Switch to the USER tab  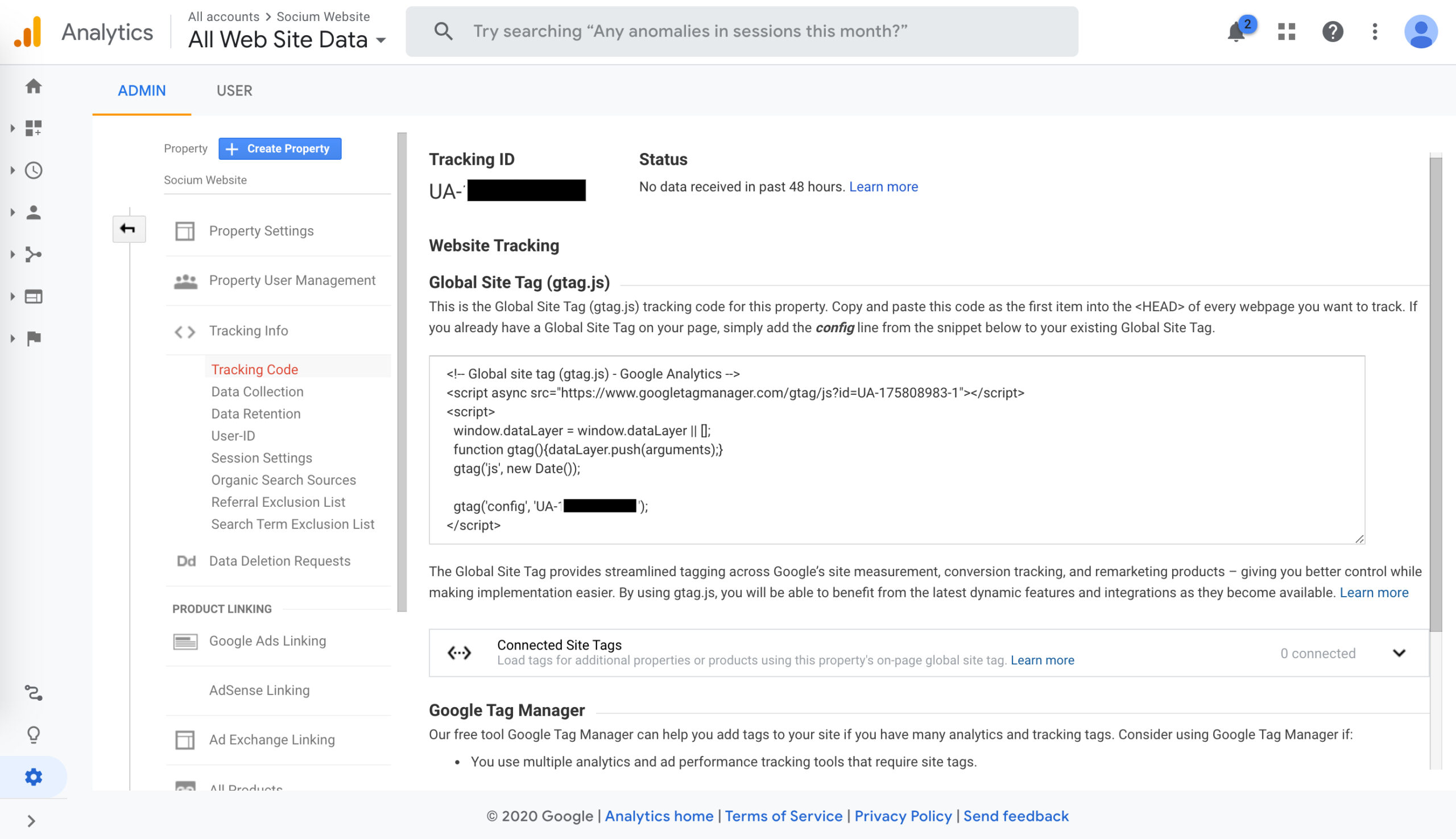pyautogui.click(x=234, y=90)
